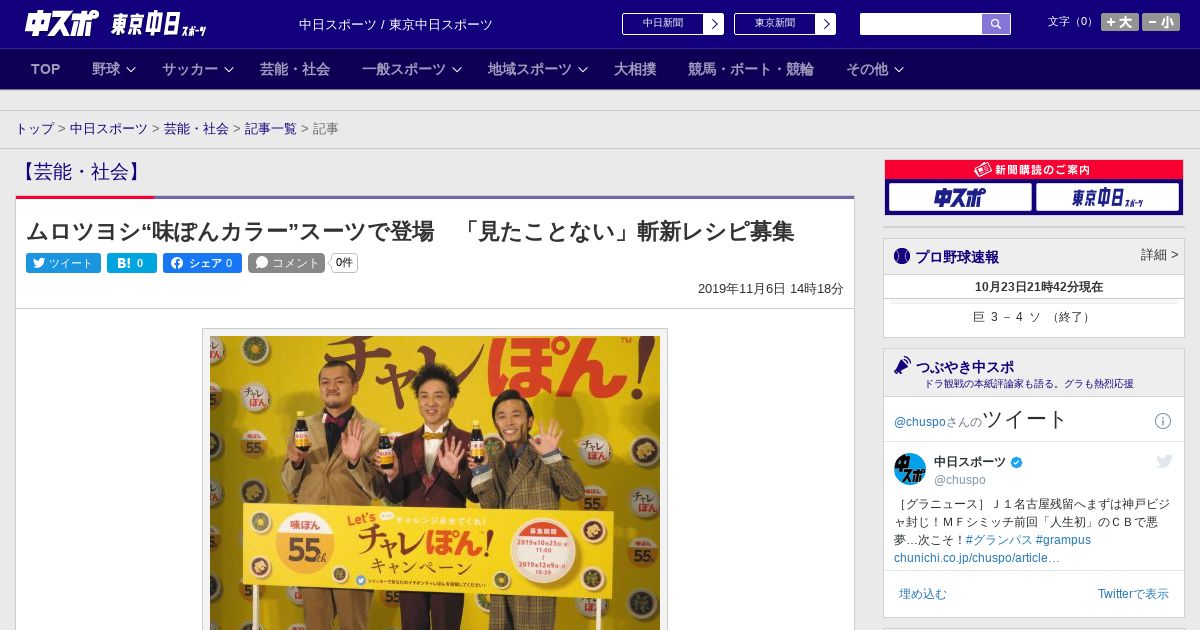Image resolution: width=1200 pixels, height=630 pixels.
Task: Go to TOP in navigation bar
Action: [46, 69]
